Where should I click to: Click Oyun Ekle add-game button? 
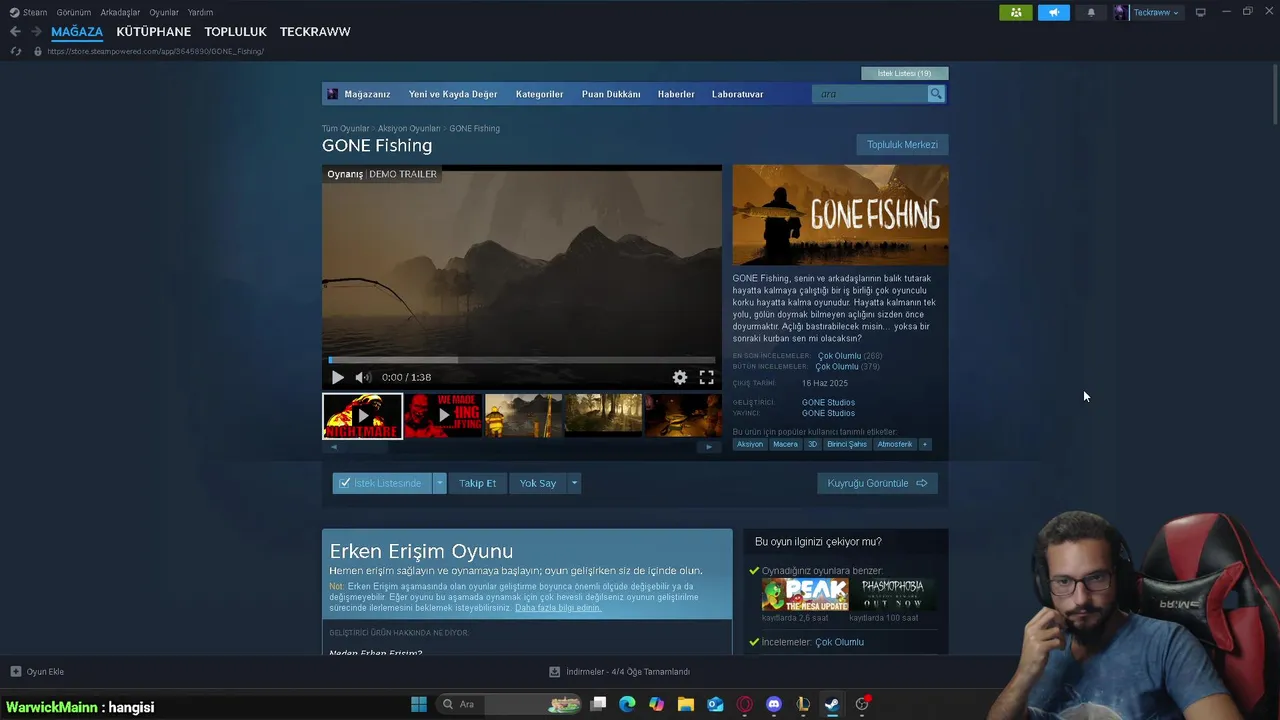click(37, 671)
